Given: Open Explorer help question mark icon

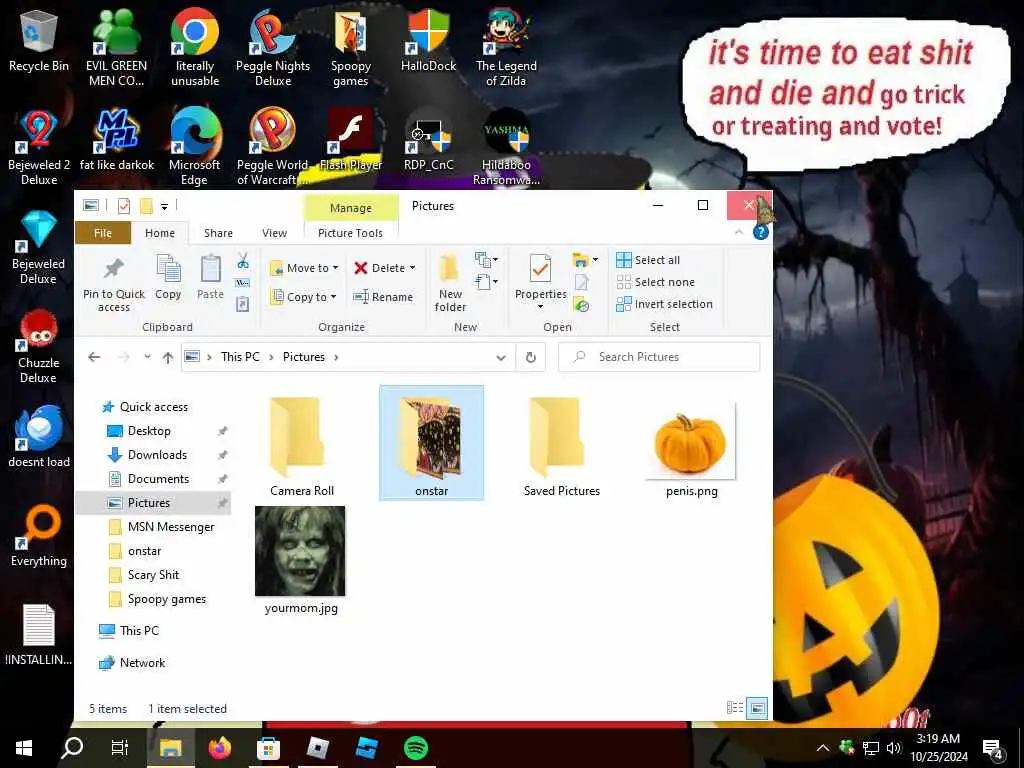Looking at the screenshot, I should tap(761, 232).
